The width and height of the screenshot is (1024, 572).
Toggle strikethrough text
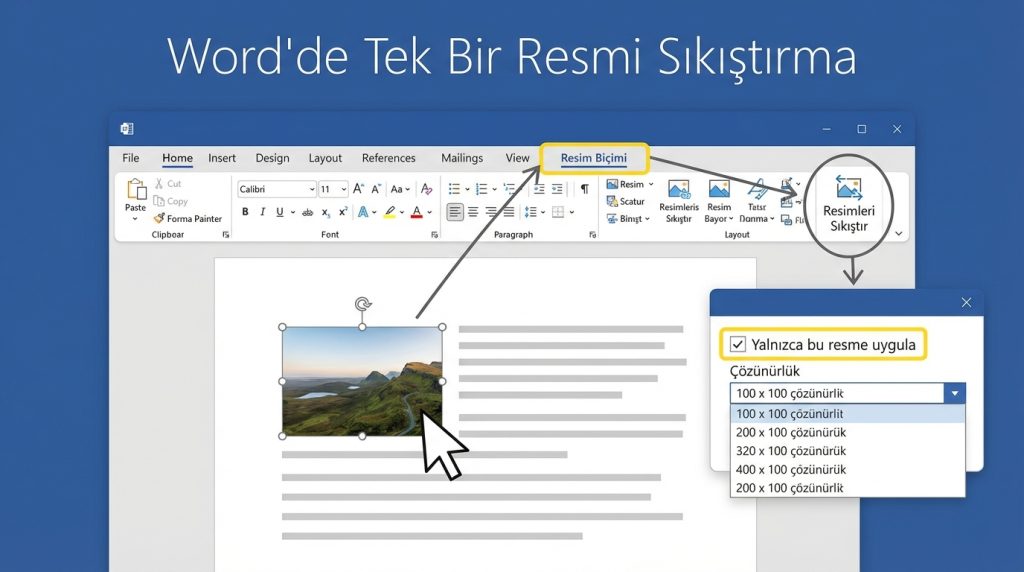[308, 212]
